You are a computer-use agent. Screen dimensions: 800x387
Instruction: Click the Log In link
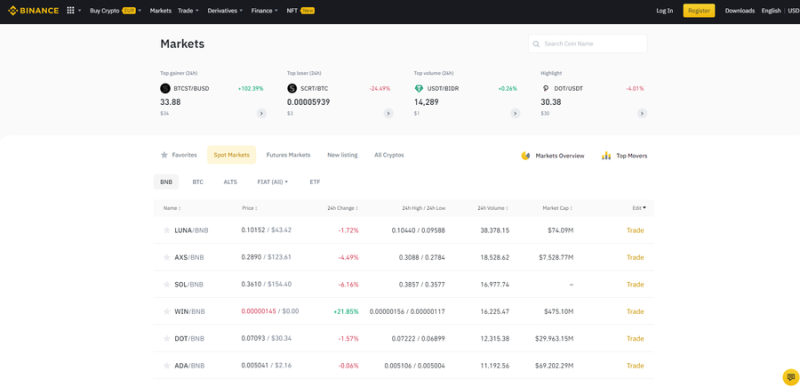click(664, 10)
